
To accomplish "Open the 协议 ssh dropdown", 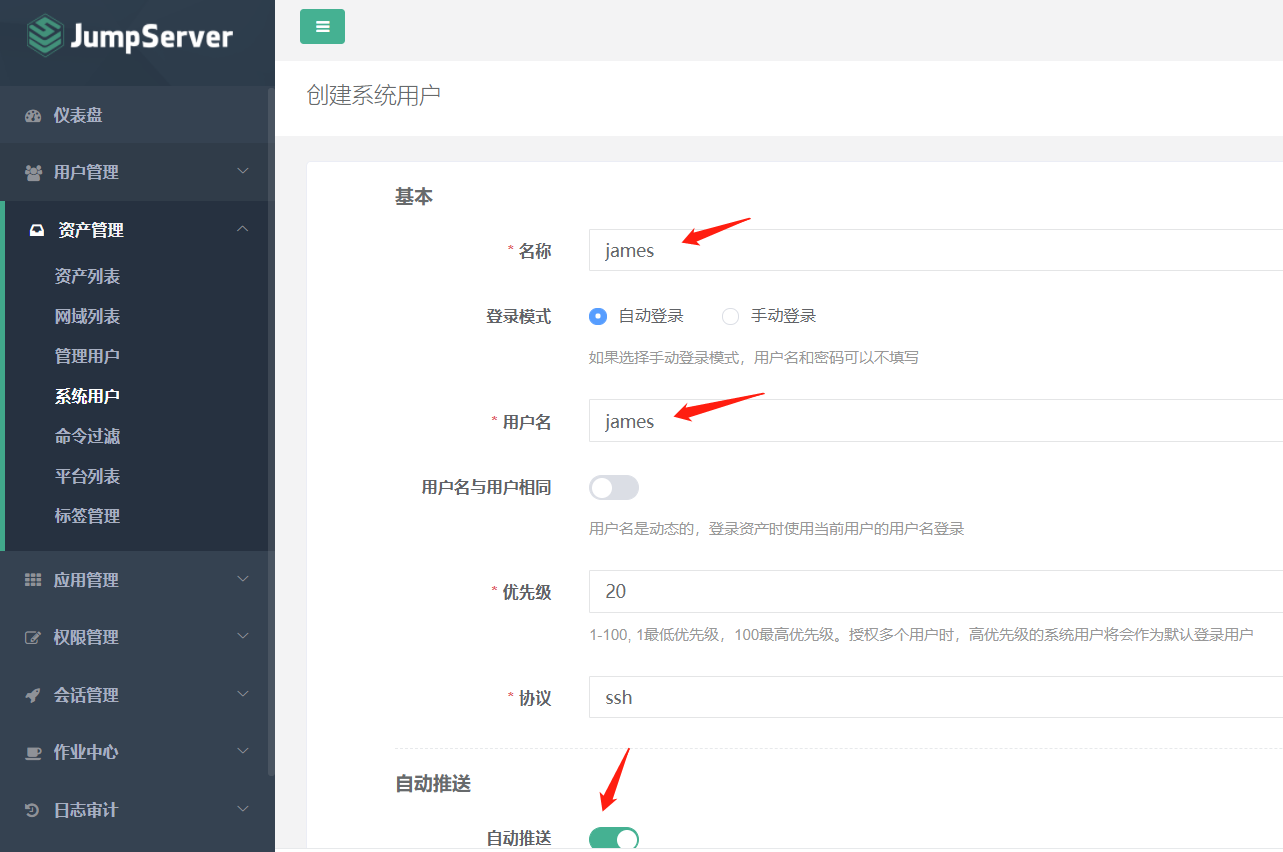I will click(x=936, y=697).
